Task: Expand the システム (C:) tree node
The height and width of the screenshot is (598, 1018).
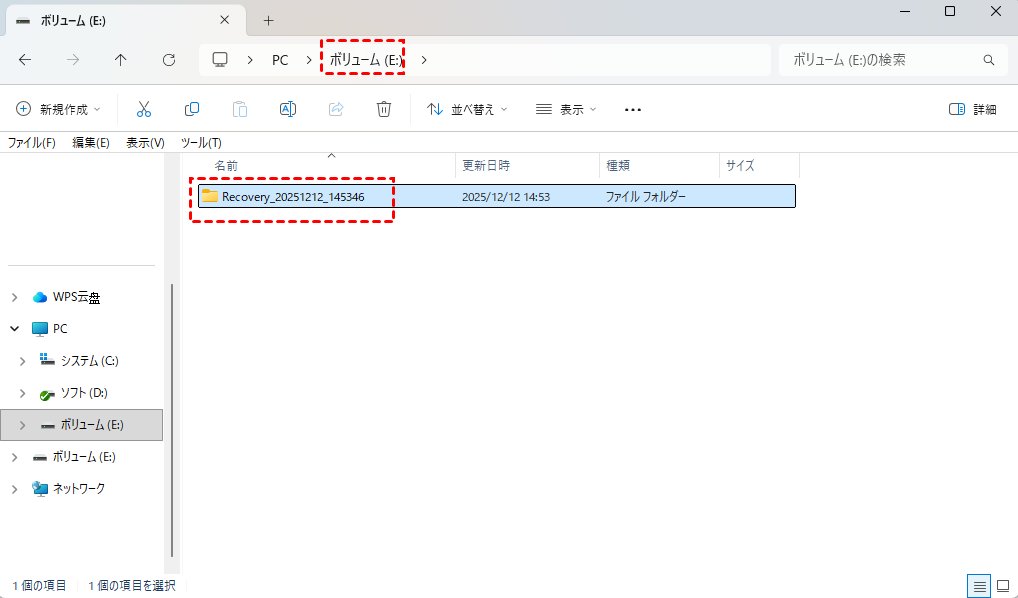Action: tap(22, 360)
